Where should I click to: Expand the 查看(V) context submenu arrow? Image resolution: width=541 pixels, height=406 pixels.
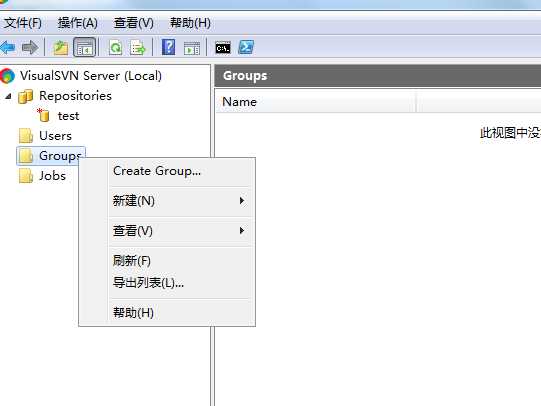[242, 230]
